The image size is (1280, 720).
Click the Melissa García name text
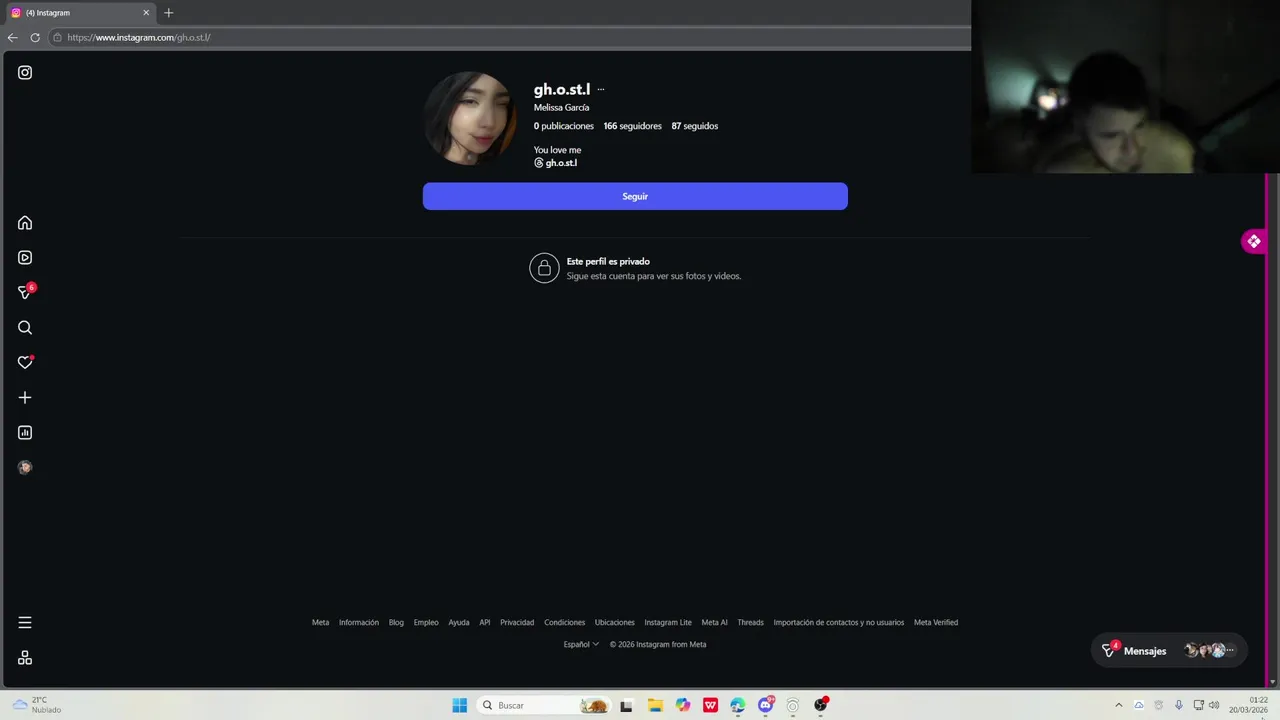coord(561,107)
